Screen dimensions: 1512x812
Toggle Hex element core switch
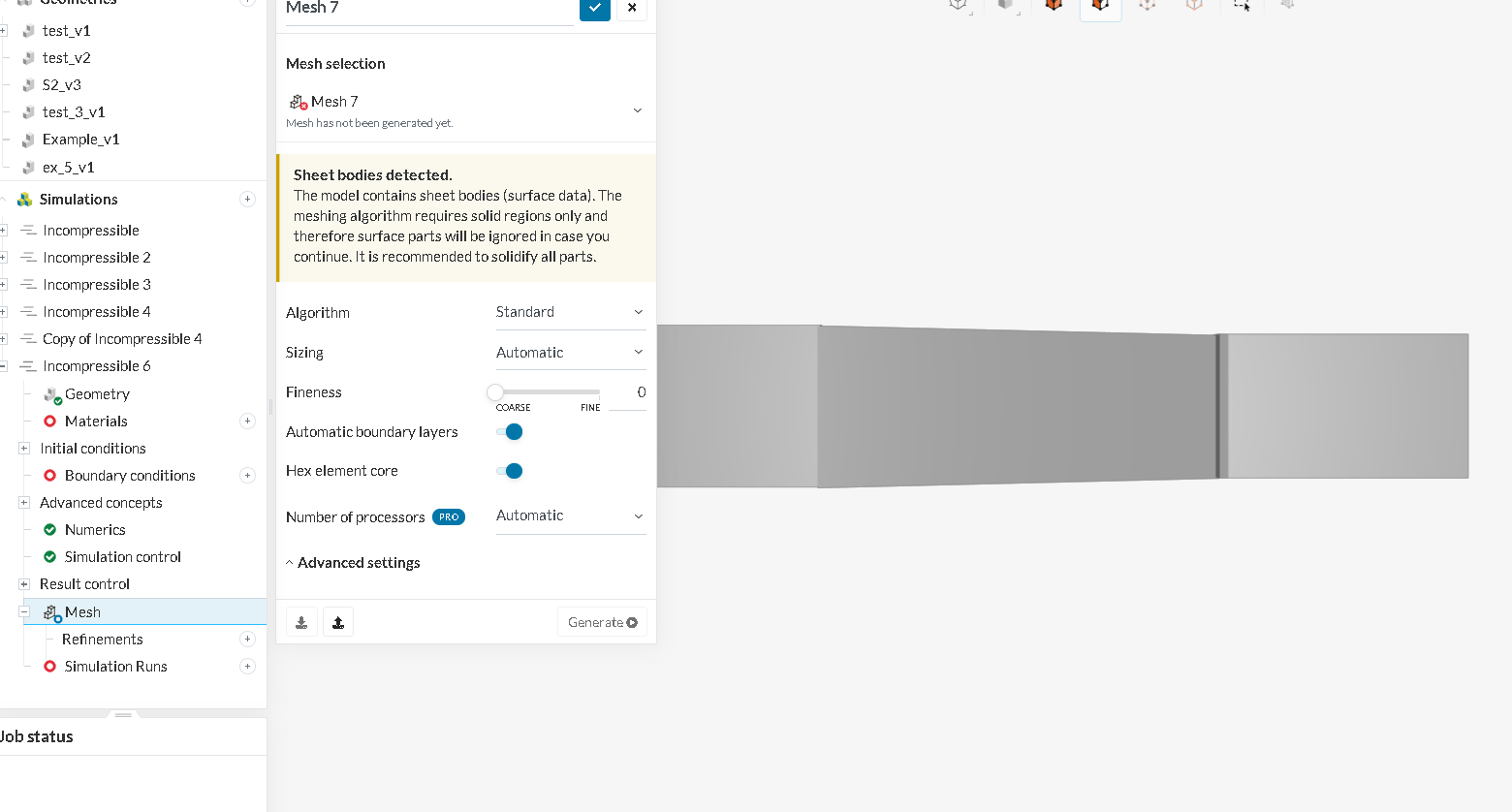pyautogui.click(x=510, y=471)
